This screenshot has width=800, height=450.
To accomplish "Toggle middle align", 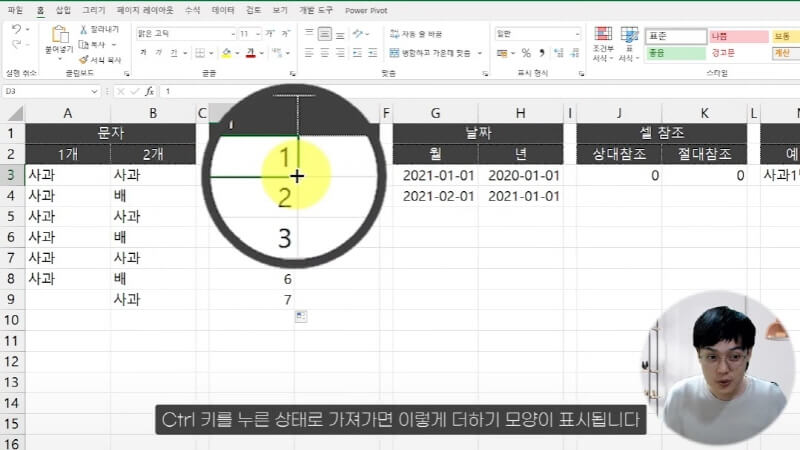I will point(324,34).
